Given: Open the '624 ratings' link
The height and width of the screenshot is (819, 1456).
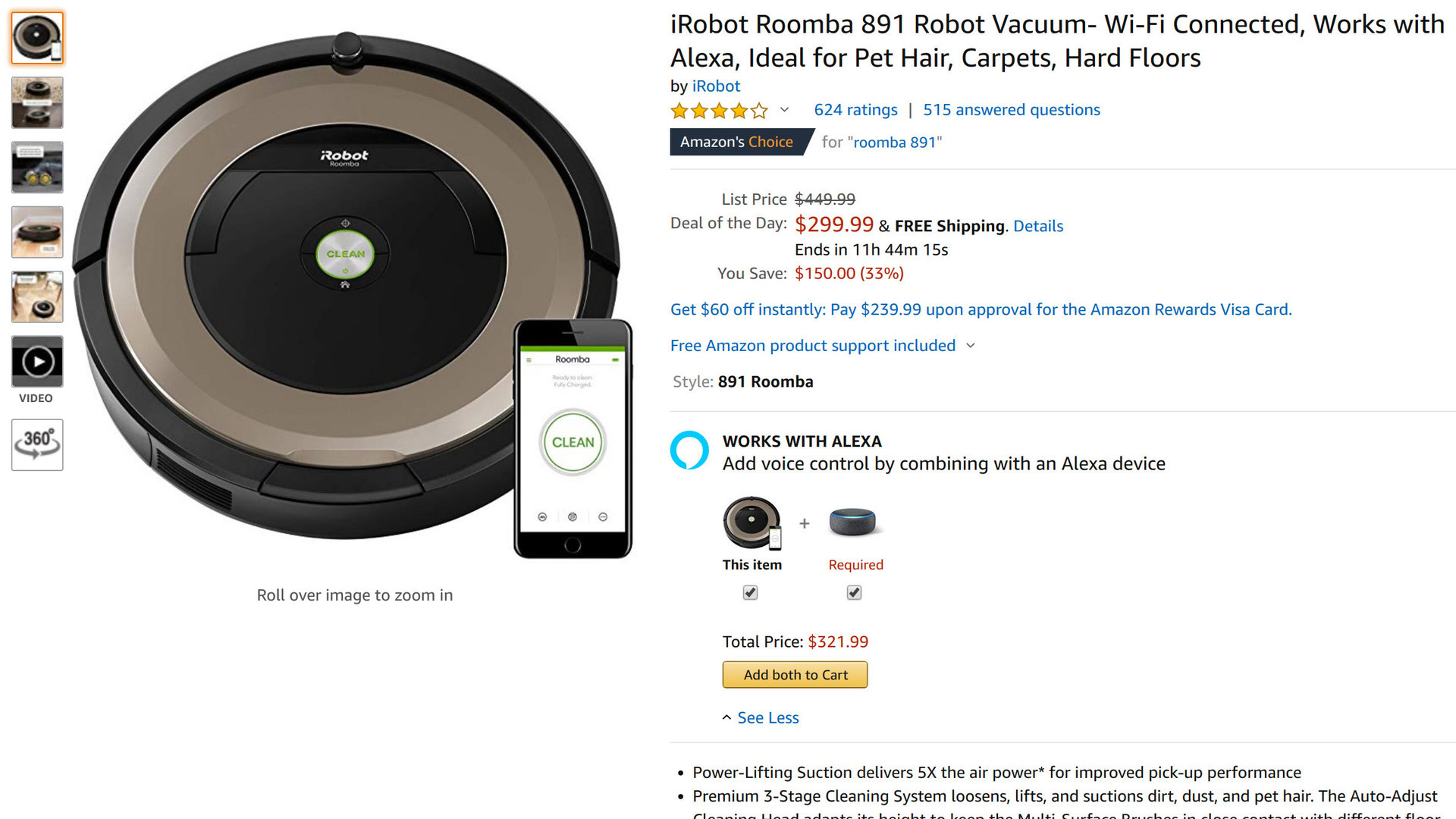Looking at the screenshot, I should click(x=855, y=110).
